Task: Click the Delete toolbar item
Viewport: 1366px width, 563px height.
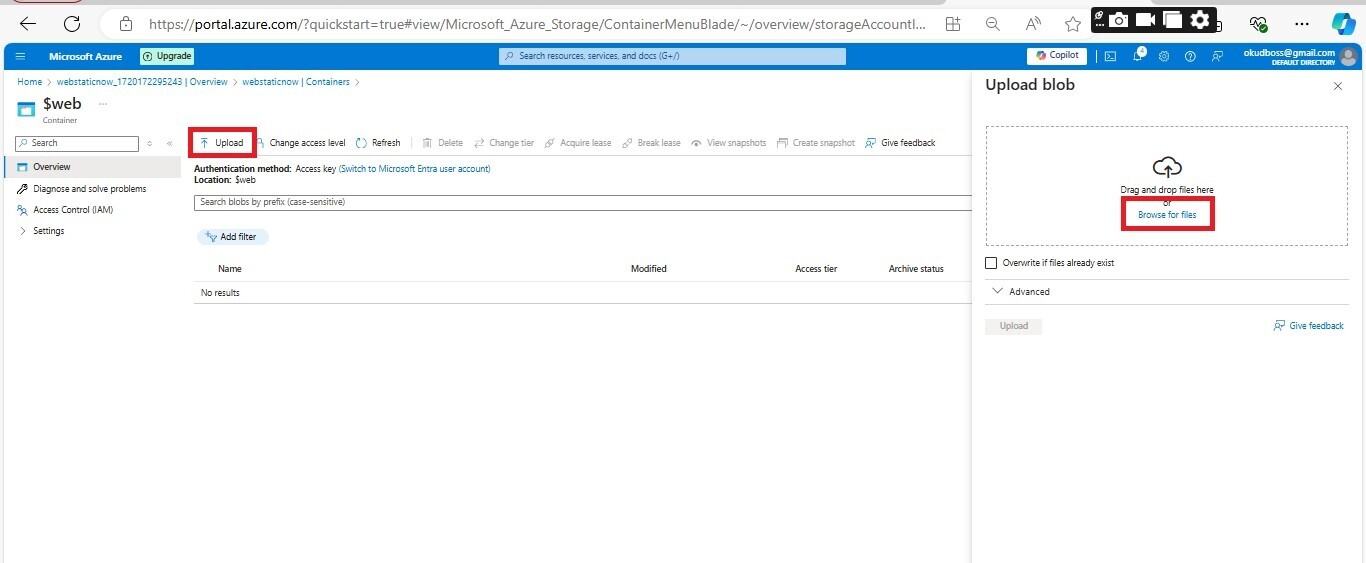Action: (x=443, y=143)
